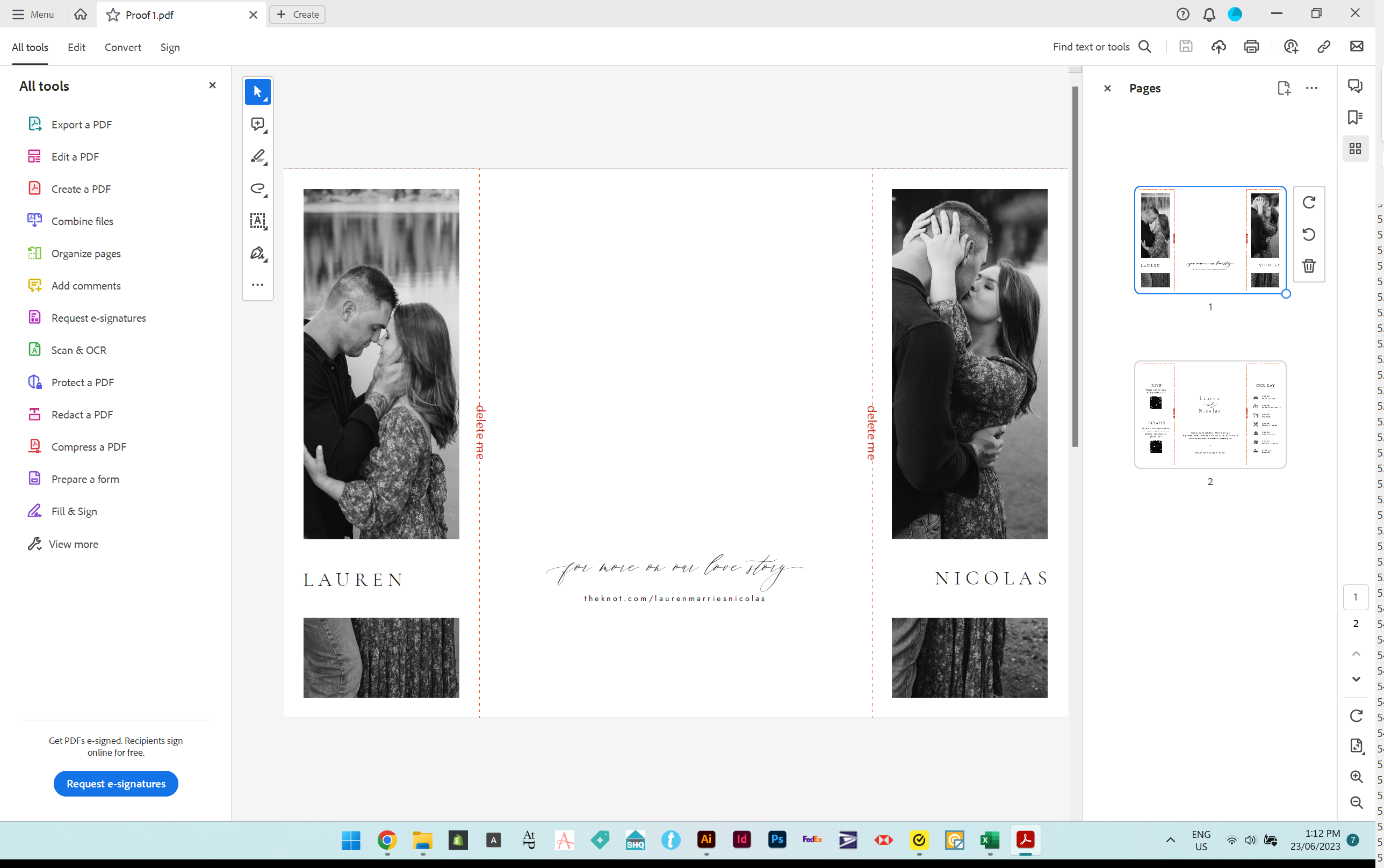The width and height of the screenshot is (1384, 868).
Task: Click the Add text tool icon
Action: click(258, 220)
